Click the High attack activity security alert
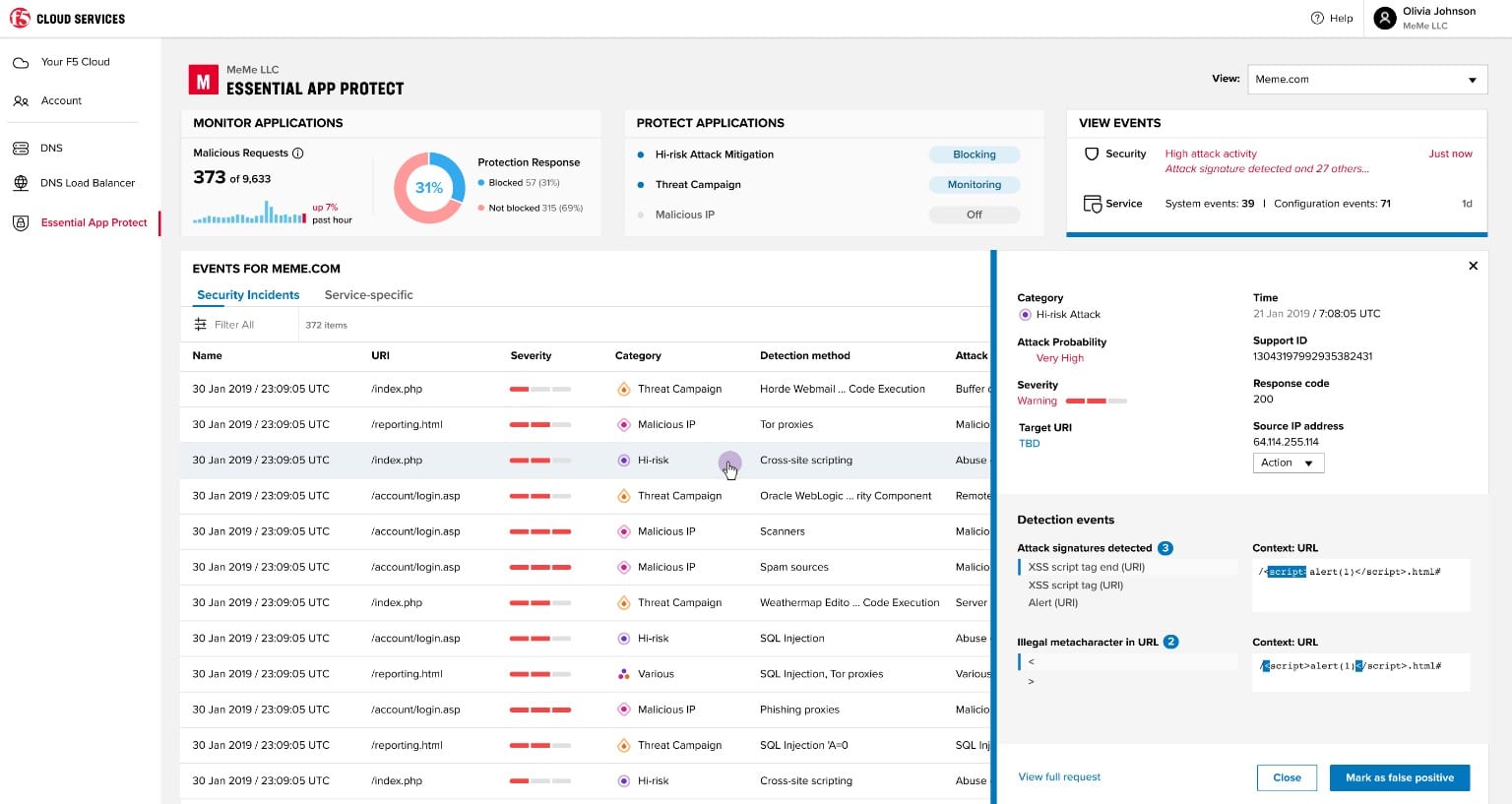Viewport: 1512px width, 804px height. coord(1210,155)
